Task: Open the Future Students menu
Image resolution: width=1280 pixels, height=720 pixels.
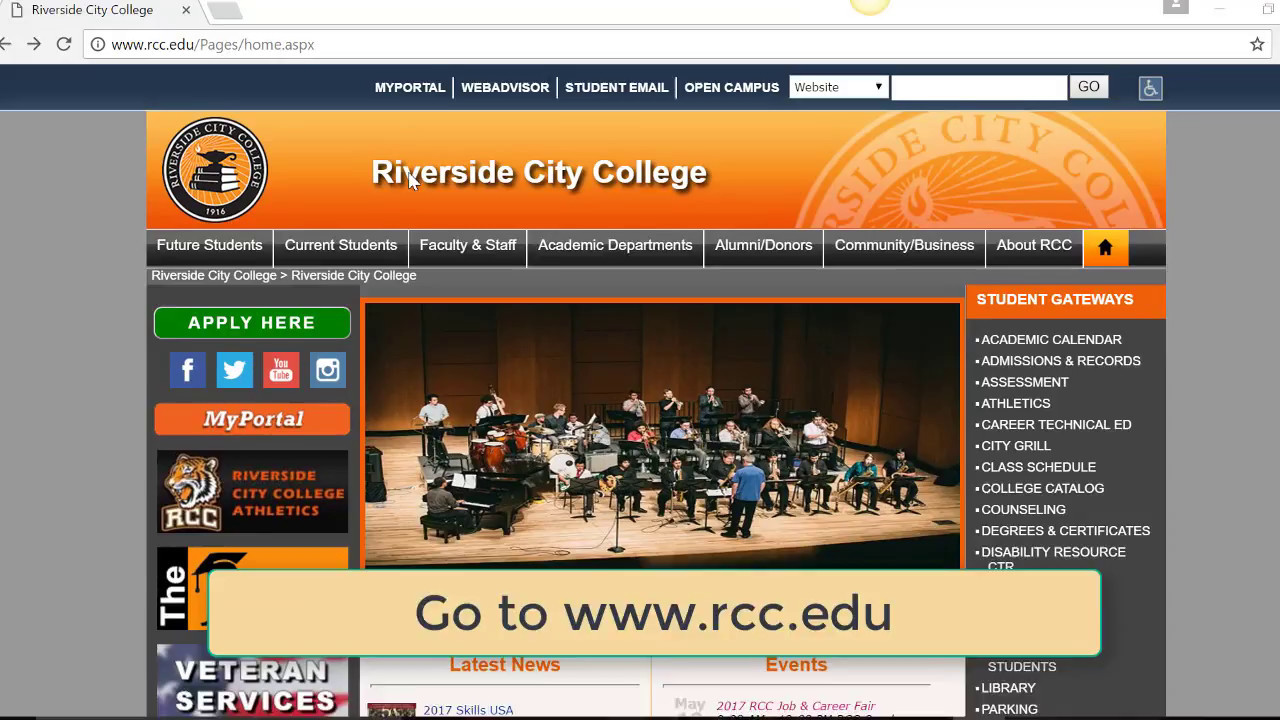Action: 210,246
